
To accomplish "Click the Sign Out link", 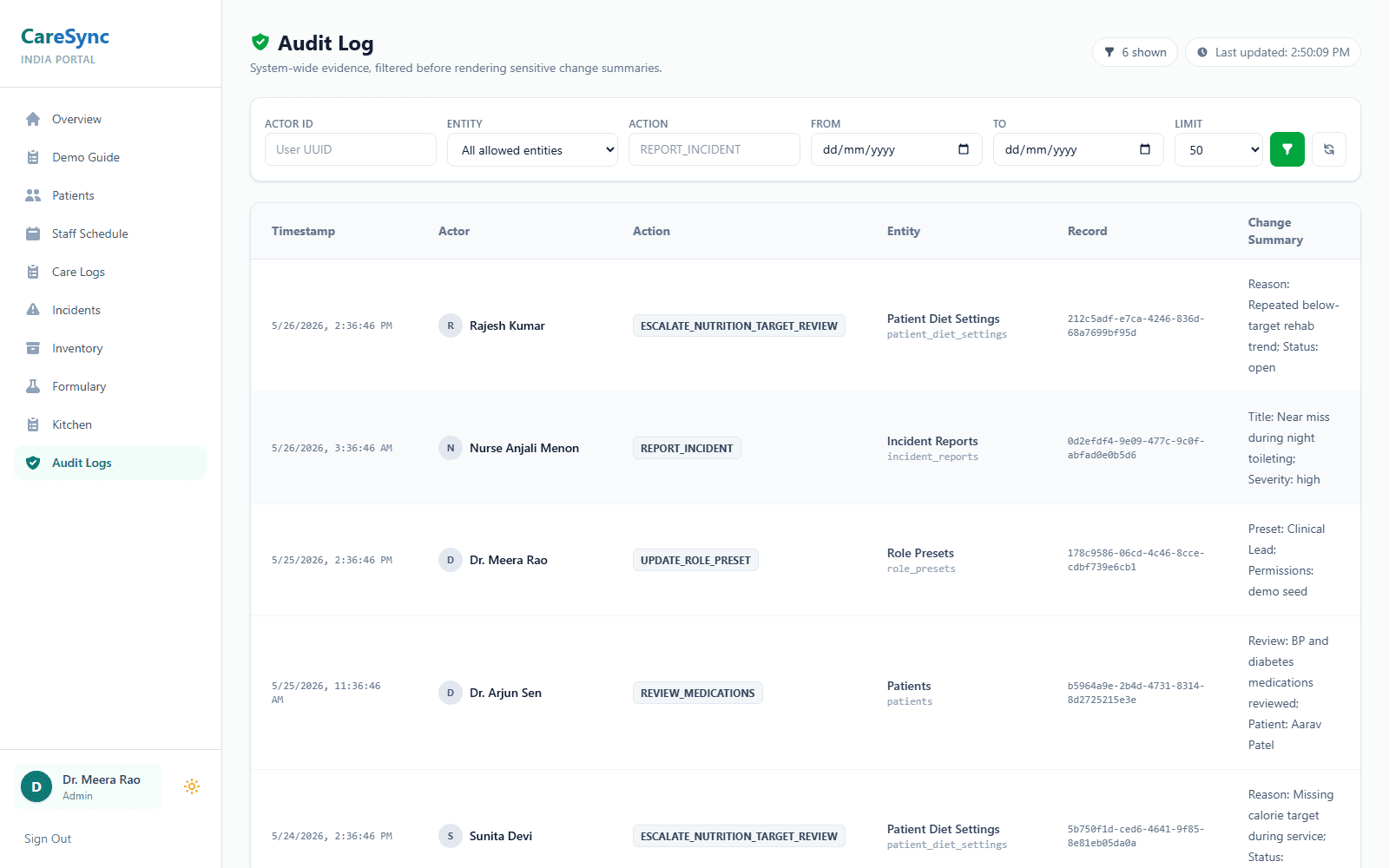I will coord(48,838).
